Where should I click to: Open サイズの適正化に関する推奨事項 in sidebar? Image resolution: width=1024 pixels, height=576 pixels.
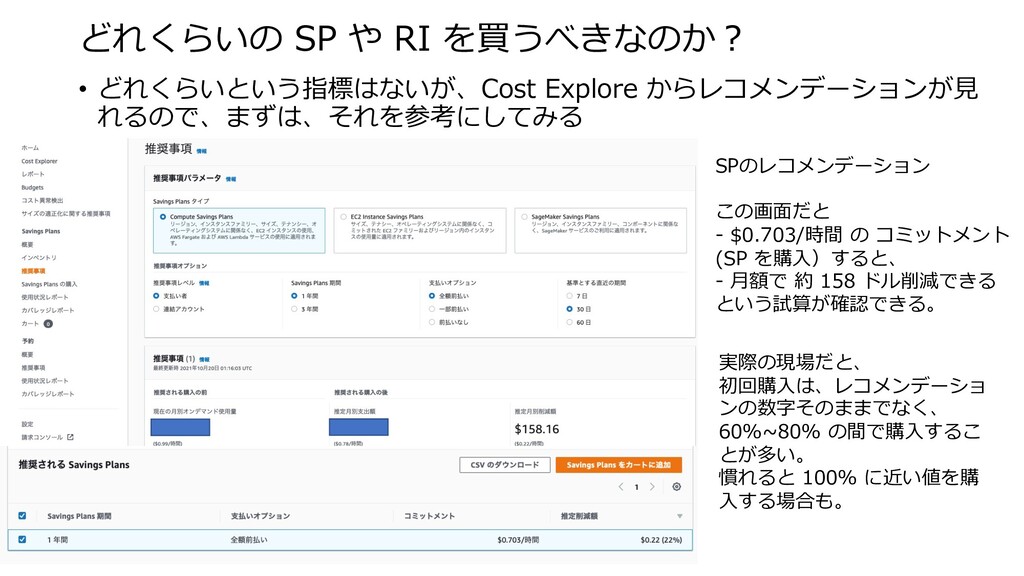pos(66,214)
